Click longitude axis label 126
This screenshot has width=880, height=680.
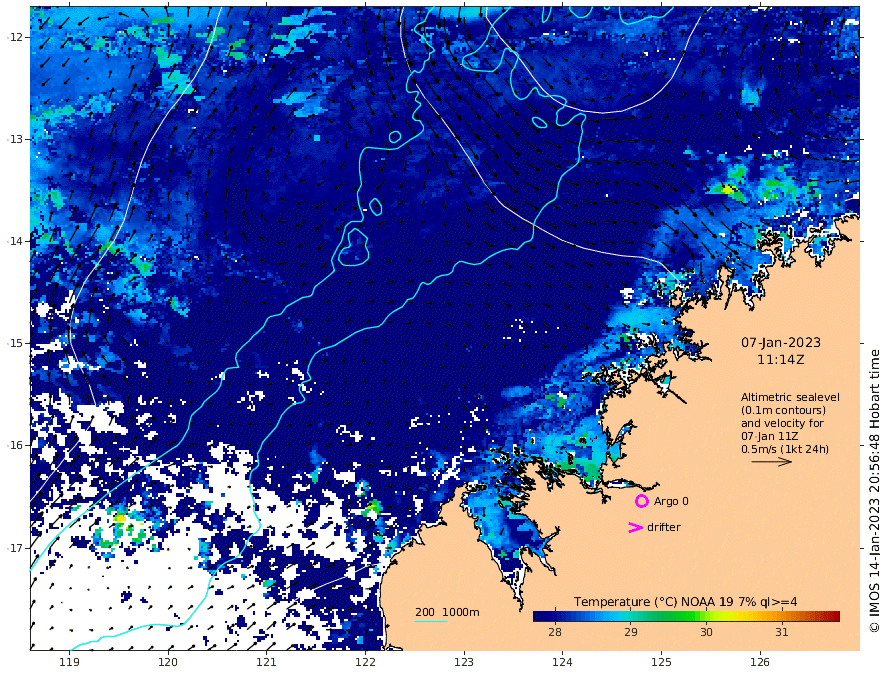[760, 663]
